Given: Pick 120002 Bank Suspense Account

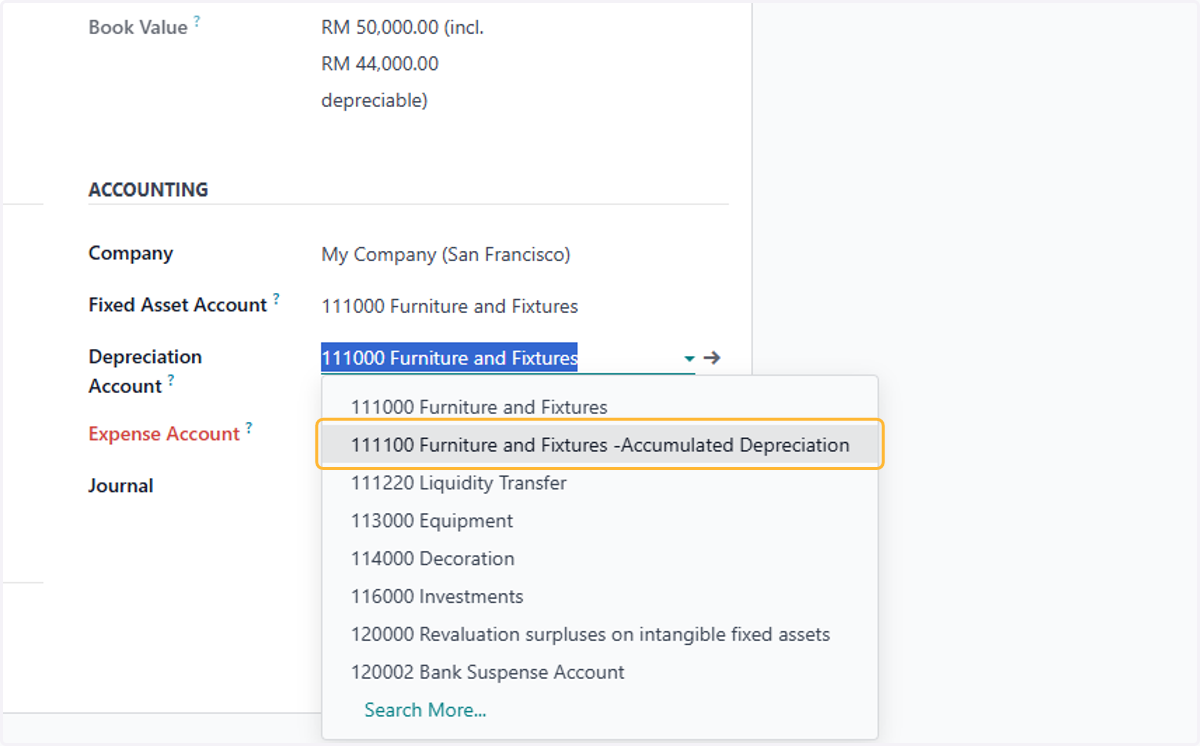Looking at the screenshot, I should coord(600,673).
